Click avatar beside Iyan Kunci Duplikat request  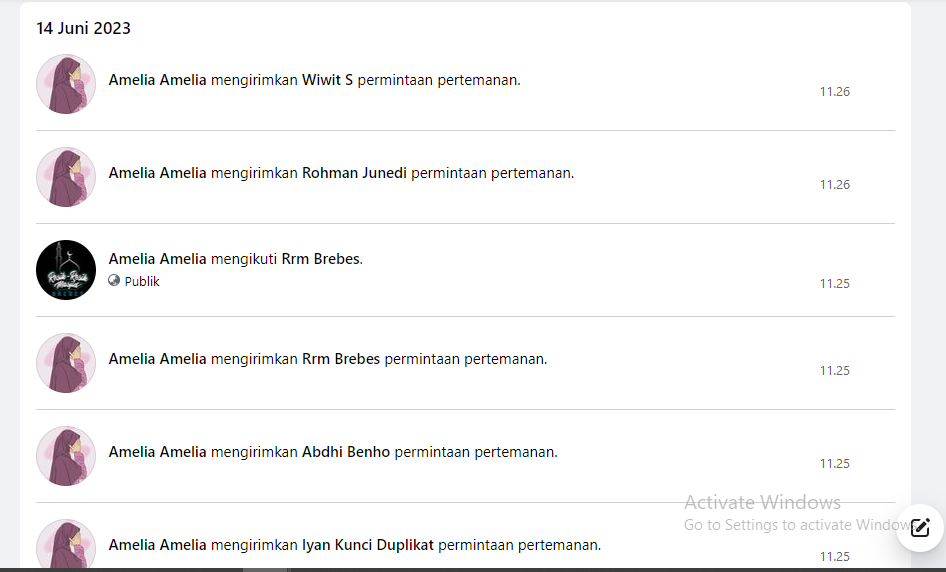66,544
